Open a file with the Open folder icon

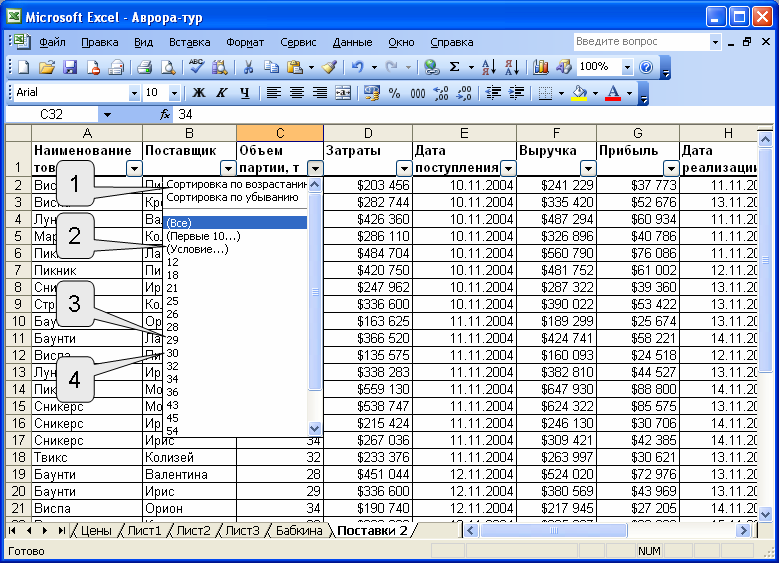[x=47, y=67]
